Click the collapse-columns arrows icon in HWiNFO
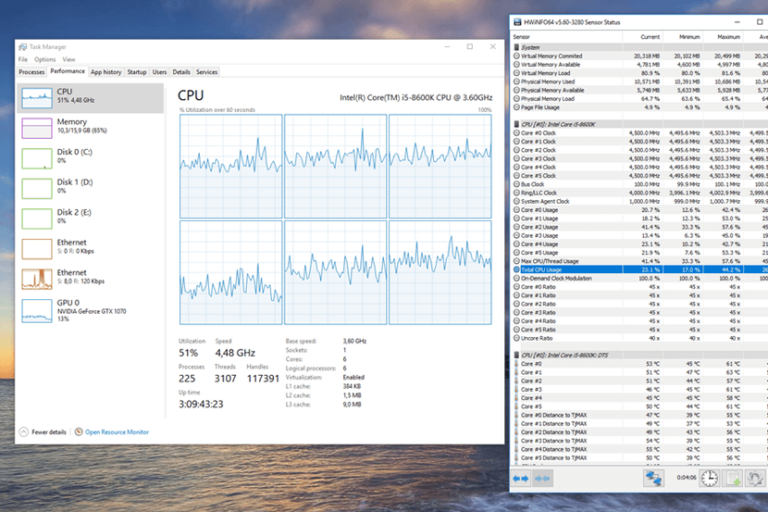The width and height of the screenshot is (768, 512). tap(542, 478)
